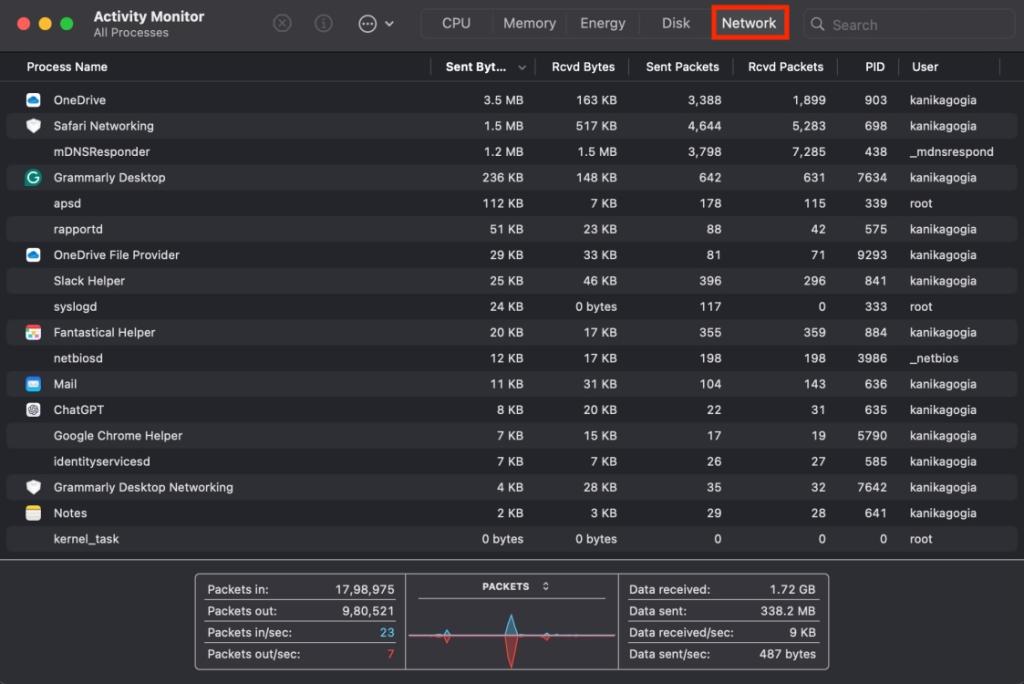The width and height of the screenshot is (1024, 684).
Task: Sort processes by the Rcvd Bytes column
Action: pos(583,67)
